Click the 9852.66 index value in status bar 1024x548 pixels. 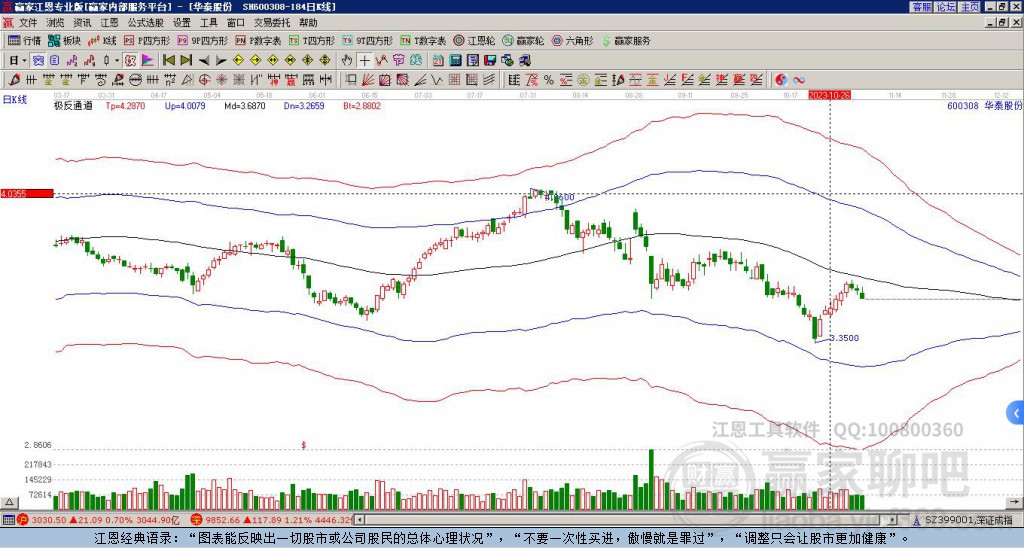(223, 520)
